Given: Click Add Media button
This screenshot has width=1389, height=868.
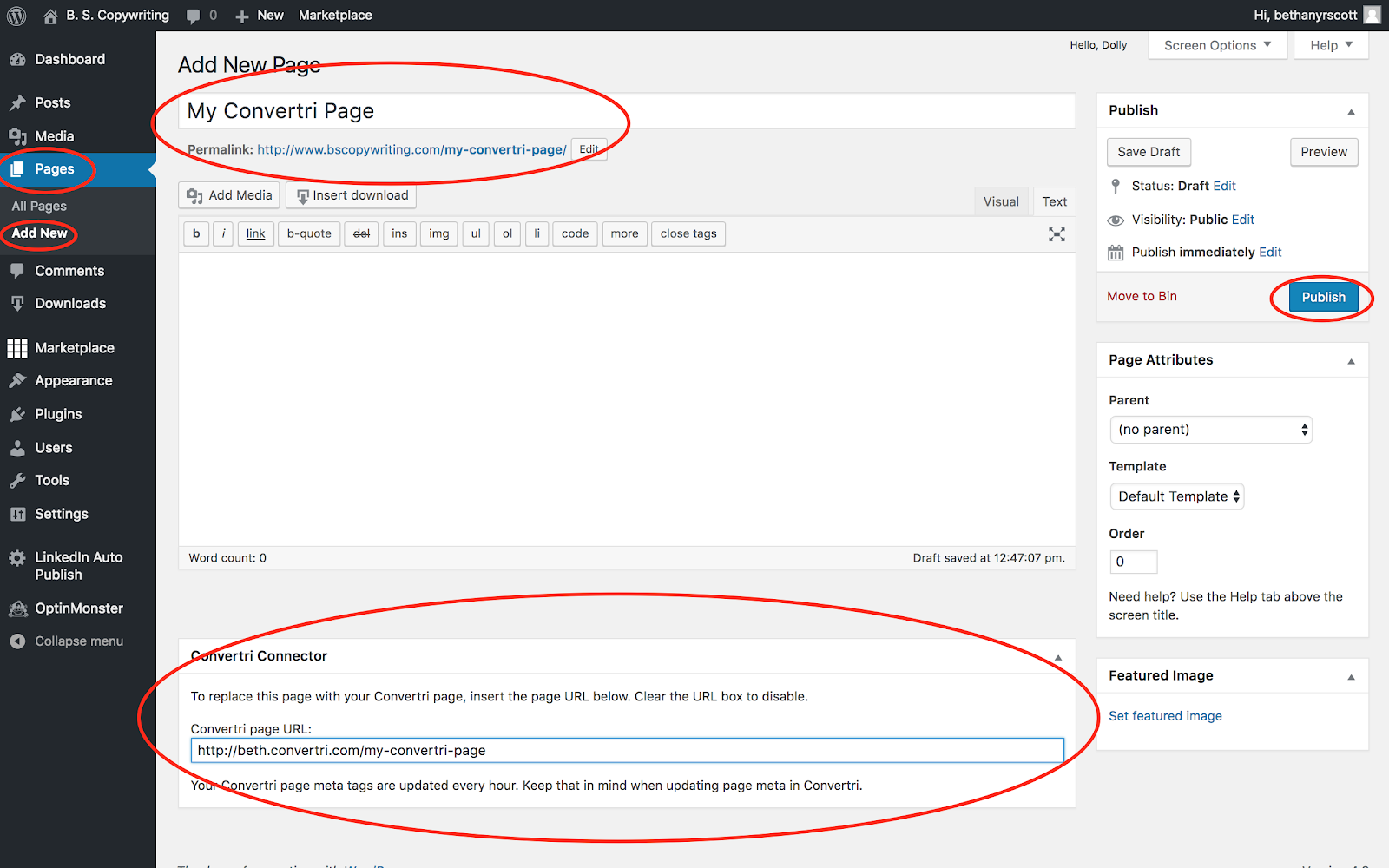Looking at the screenshot, I should [x=229, y=195].
